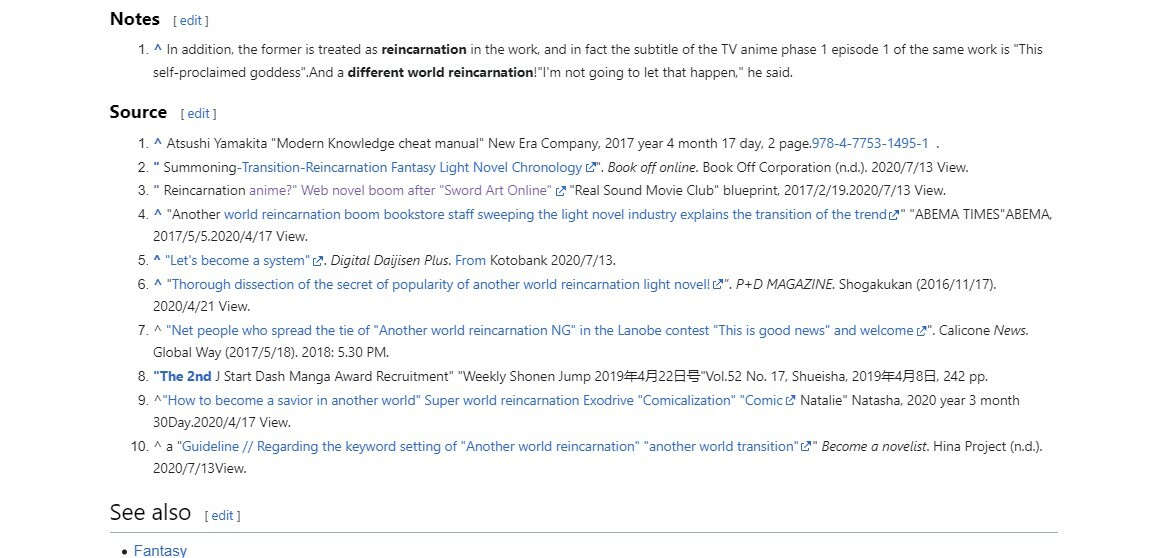Click external-link icon after "another world transition"
Screen dimensions: 1174x558
(806, 447)
